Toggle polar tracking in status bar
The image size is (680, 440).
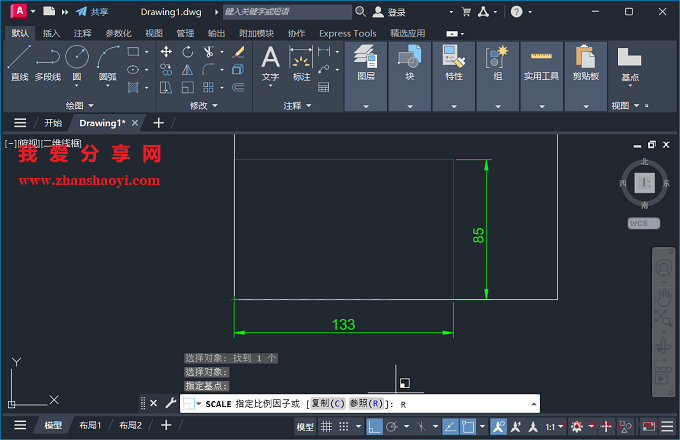(x=392, y=427)
